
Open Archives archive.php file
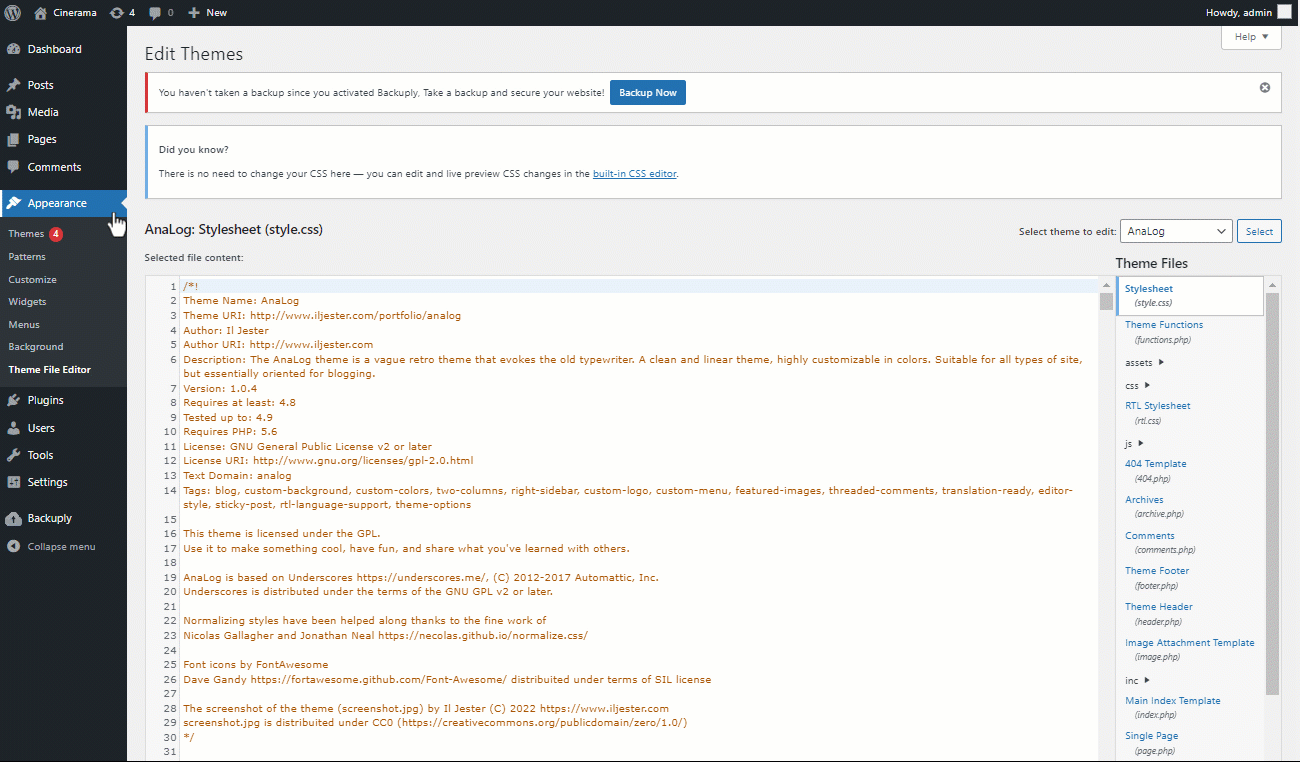[x=1154, y=506]
